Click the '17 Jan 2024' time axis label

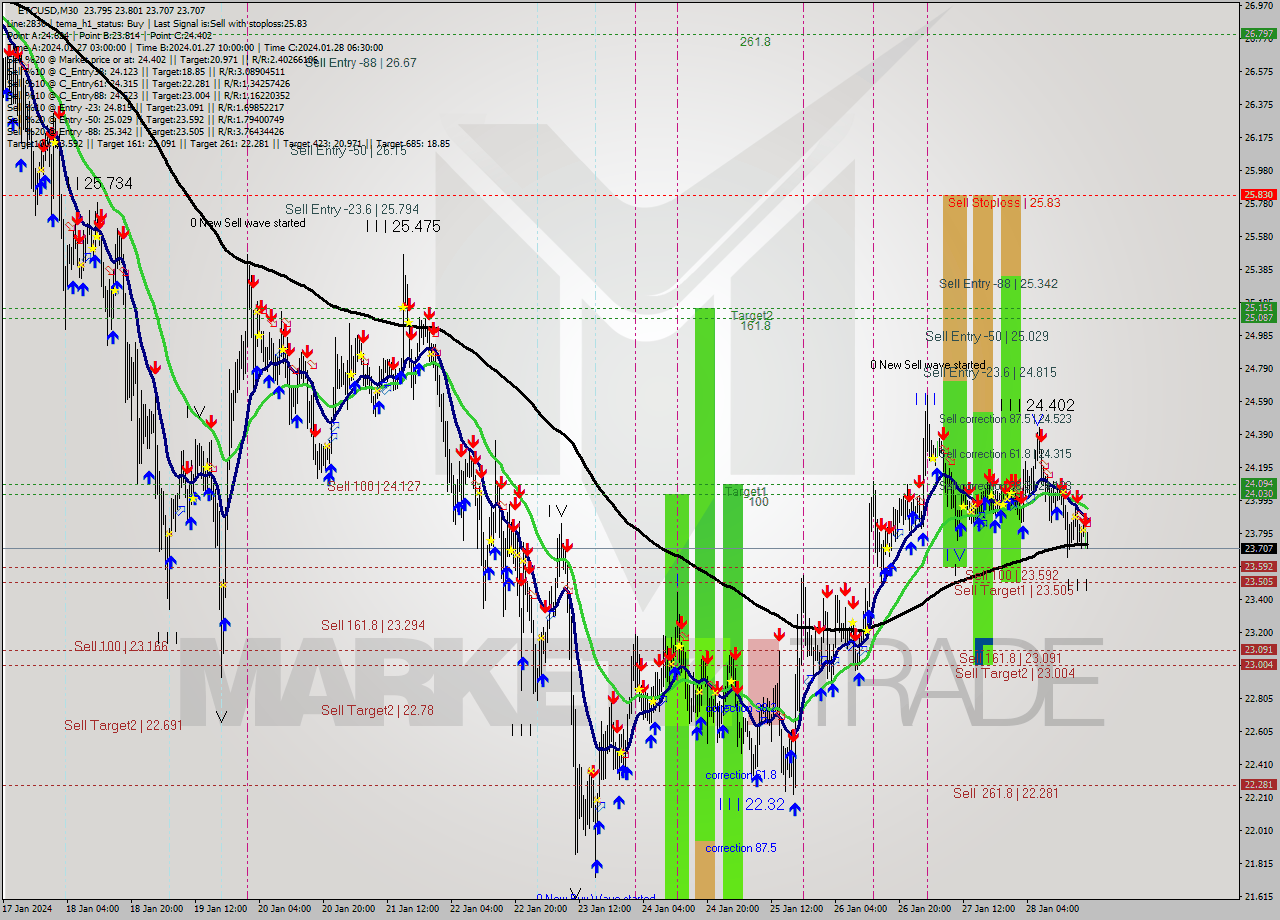pyautogui.click(x=27, y=909)
